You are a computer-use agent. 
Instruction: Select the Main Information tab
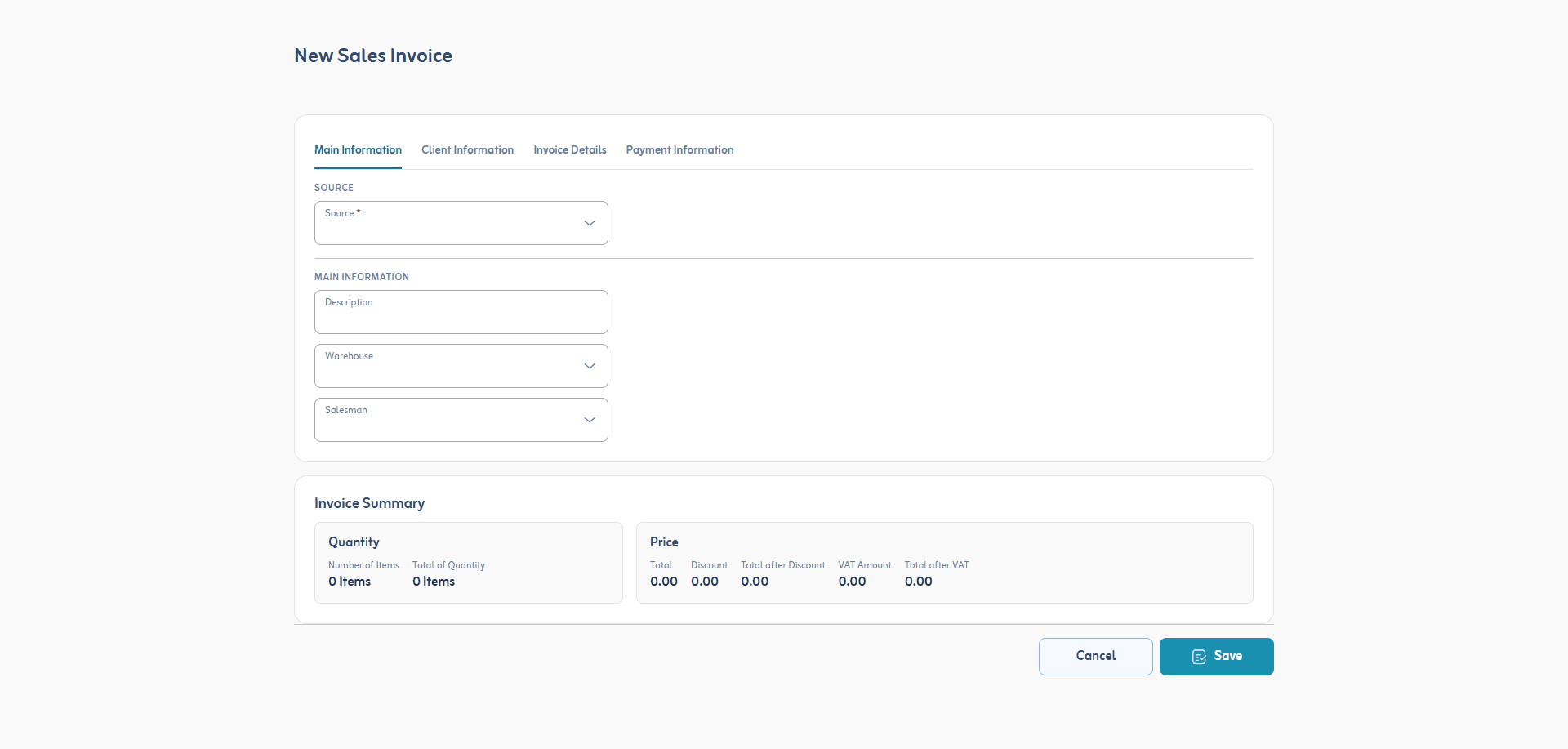point(358,149)
